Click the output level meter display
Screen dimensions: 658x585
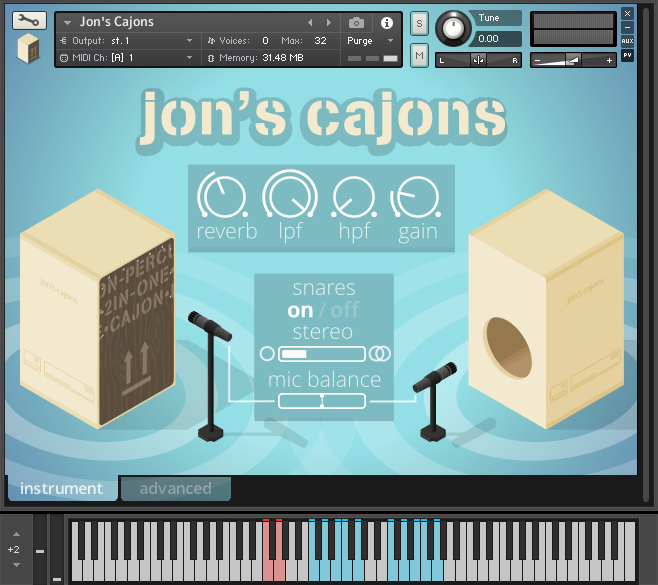[573, 29]
